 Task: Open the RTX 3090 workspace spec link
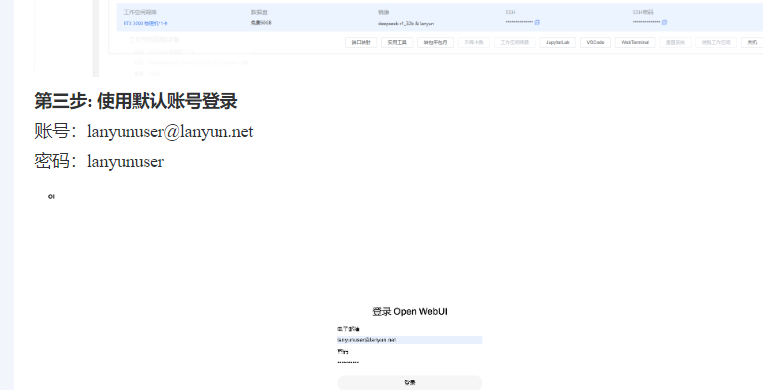[145, 23]
